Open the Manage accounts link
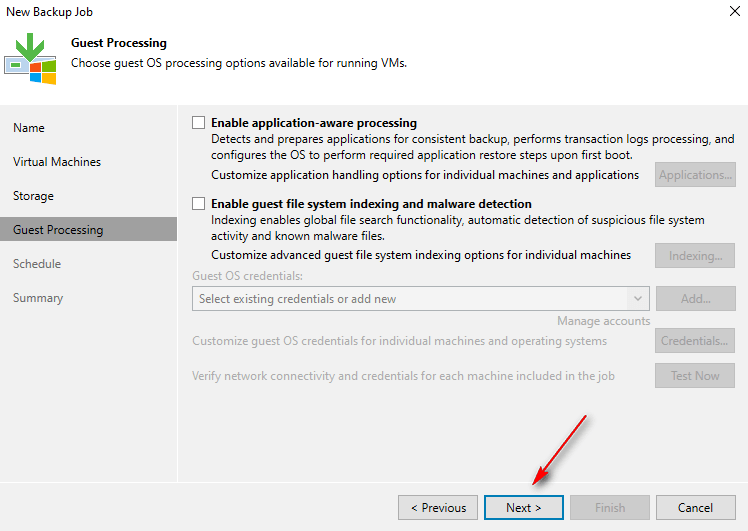The height and width of the screenshot is (531, 748). click(604, 321)
